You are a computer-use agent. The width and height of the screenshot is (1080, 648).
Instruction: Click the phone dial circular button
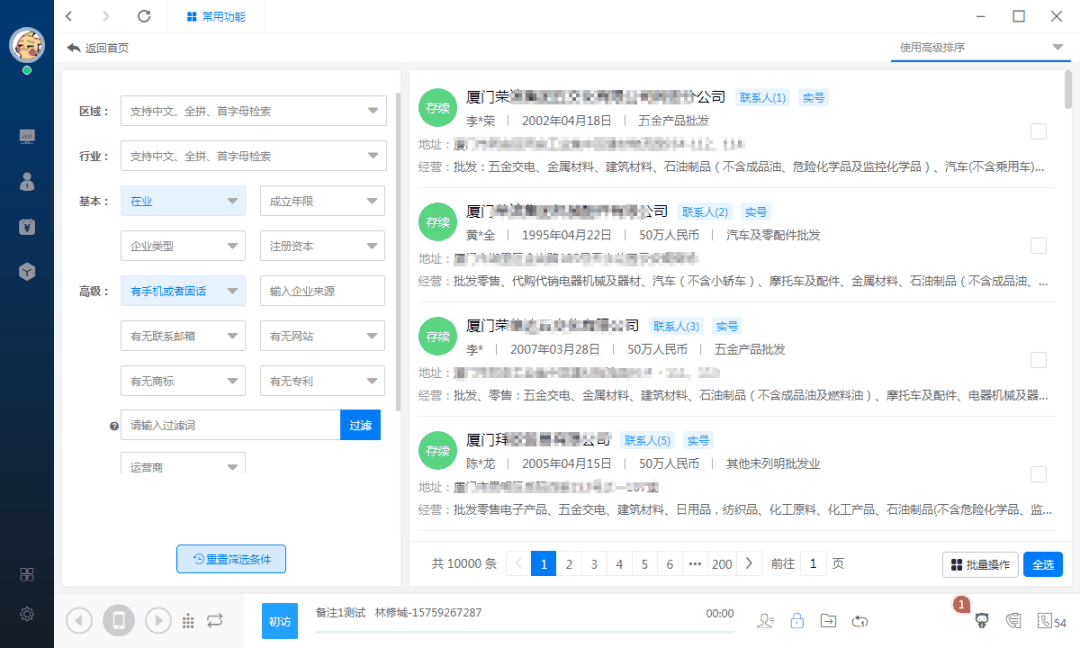(118, 620)
